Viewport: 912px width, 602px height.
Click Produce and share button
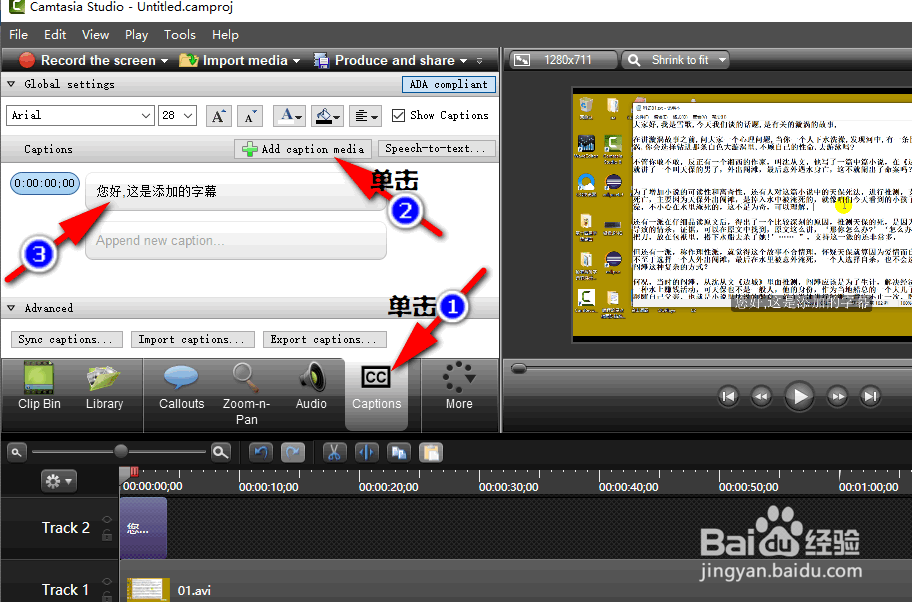pos(384,60)
